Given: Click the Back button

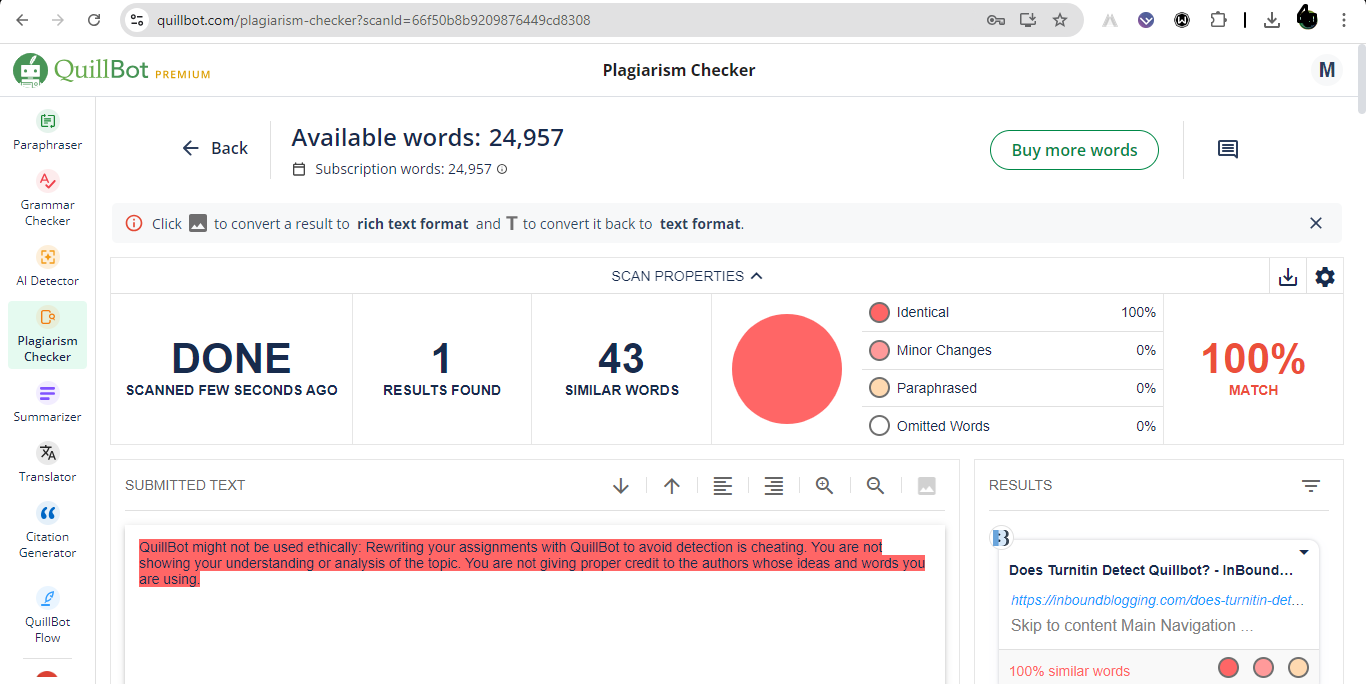Looking at the screenshot, I should (x=215, y=148).
